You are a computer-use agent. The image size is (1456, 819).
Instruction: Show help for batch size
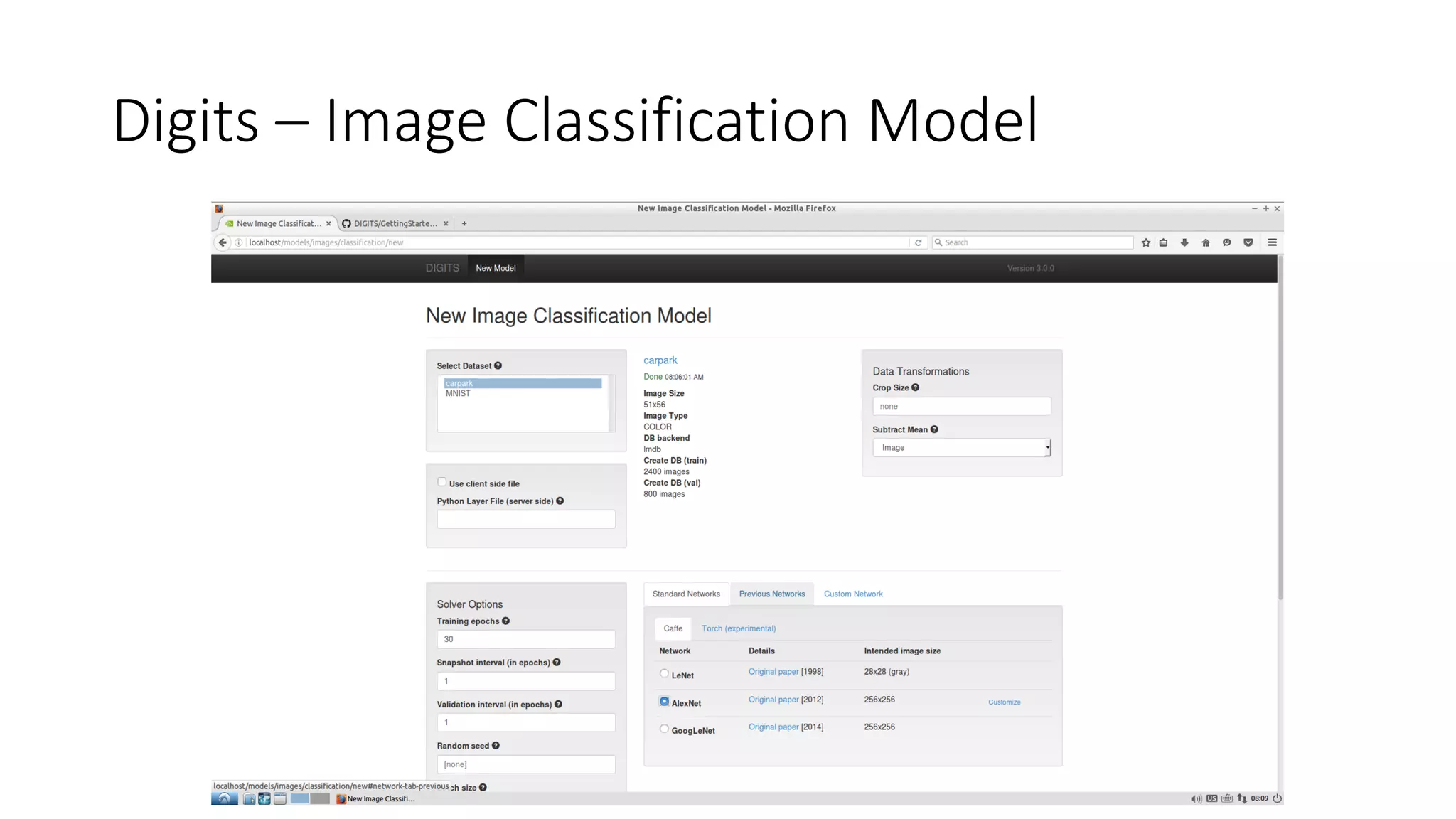(483, 787)
